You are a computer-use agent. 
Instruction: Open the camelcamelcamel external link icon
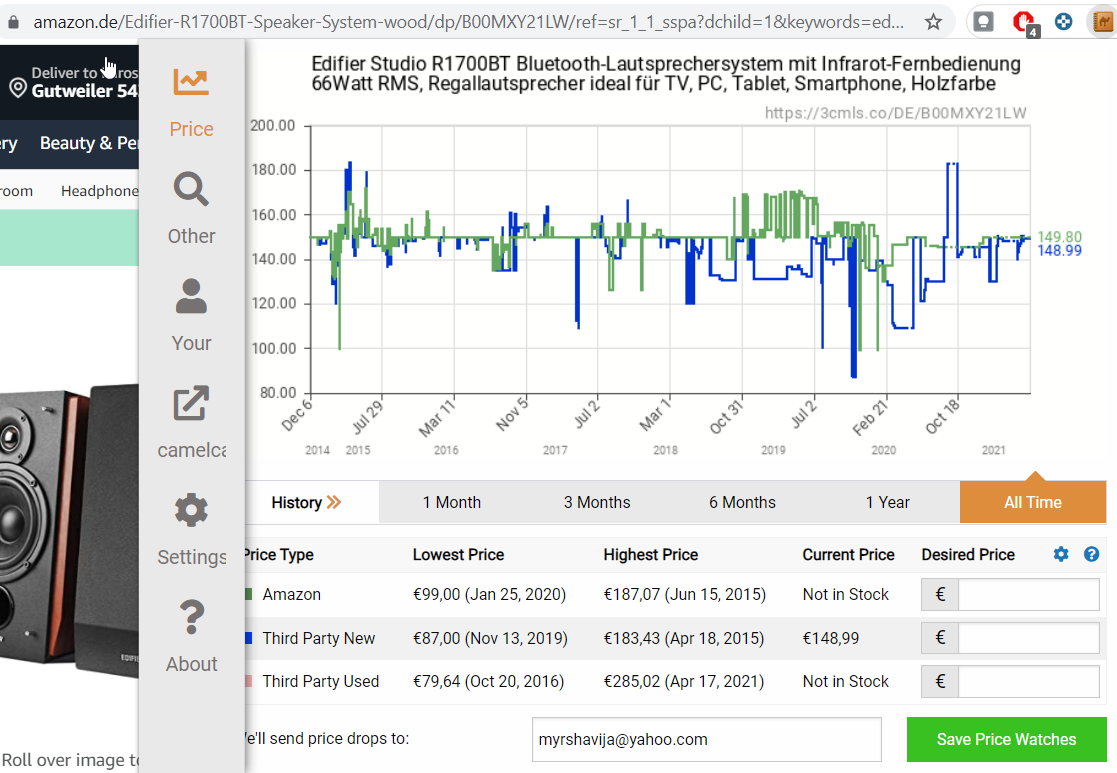(191, 403)
